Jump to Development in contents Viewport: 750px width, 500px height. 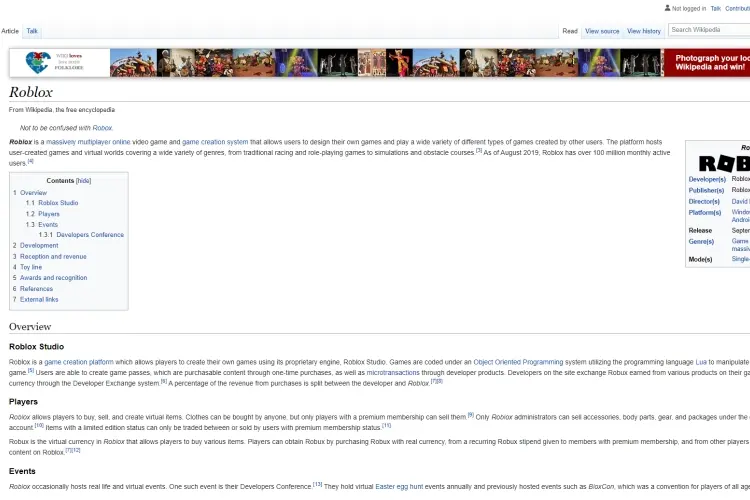[x=39, y=245]
